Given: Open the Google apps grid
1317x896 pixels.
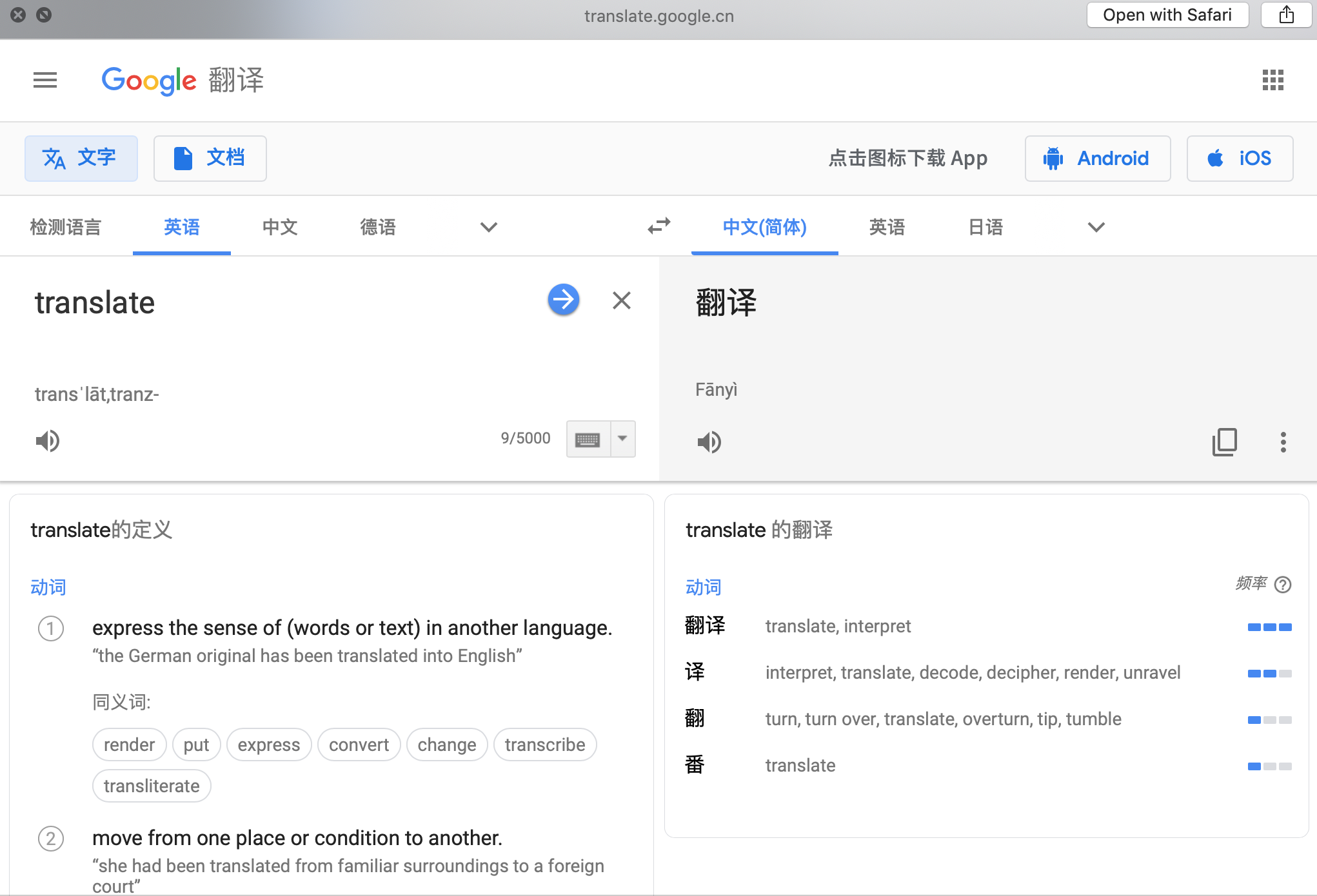Looking at the screenshot, I should pos(1272,80).
